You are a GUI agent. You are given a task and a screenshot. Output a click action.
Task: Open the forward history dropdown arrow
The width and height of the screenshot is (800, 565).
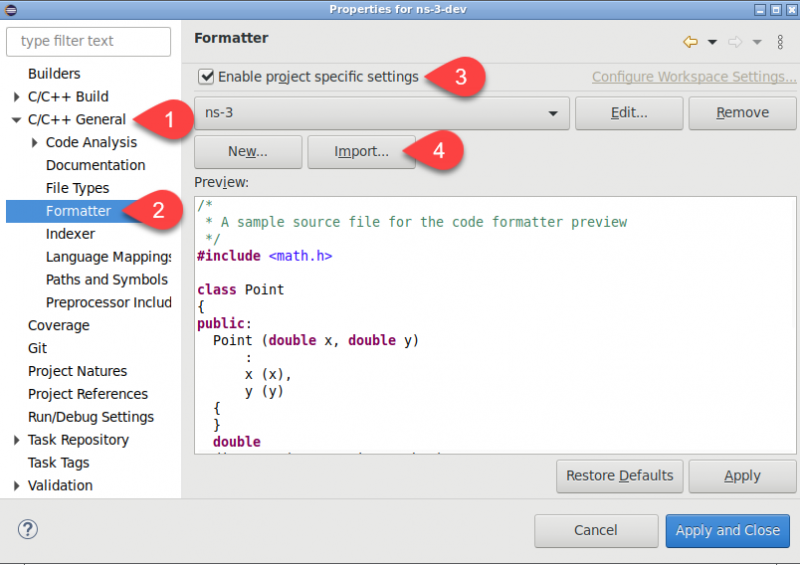coord(757,42)
